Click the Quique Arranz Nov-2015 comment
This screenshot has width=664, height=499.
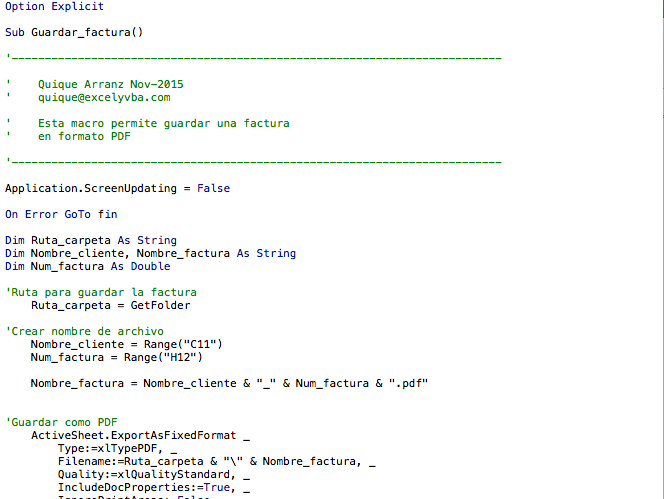[x=111, y=84]
